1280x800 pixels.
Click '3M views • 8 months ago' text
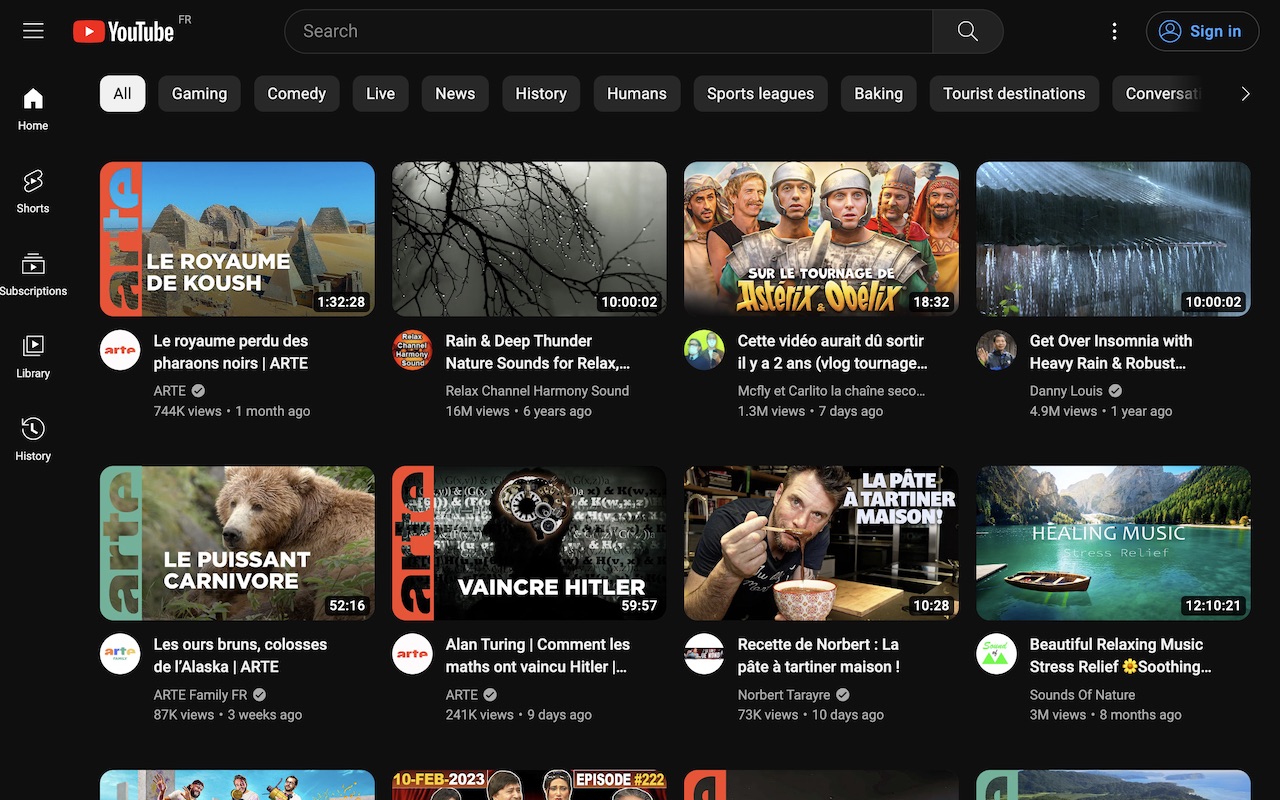click(1105, 715)
